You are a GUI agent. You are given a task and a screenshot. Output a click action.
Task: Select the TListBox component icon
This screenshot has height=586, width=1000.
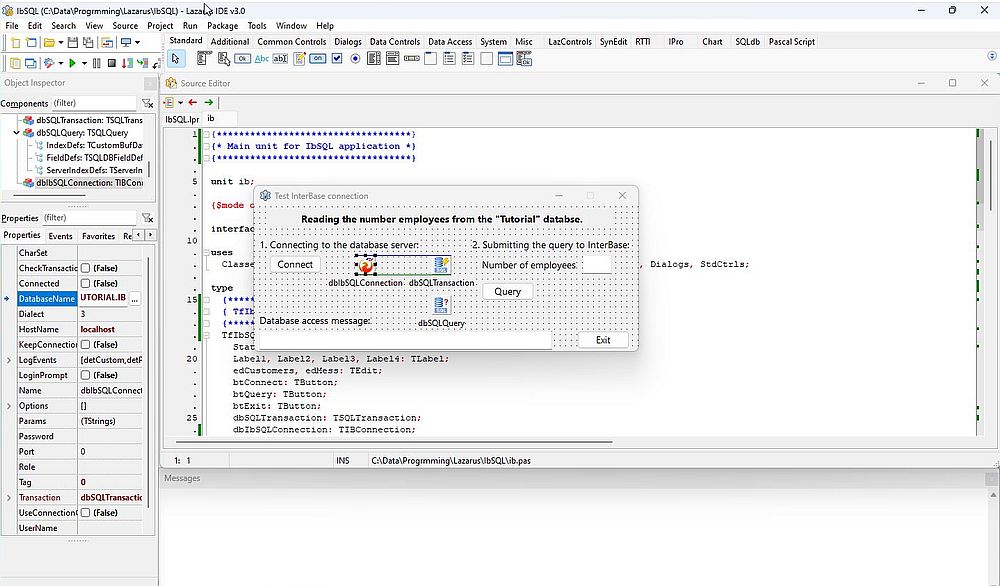tap(374, 59)
